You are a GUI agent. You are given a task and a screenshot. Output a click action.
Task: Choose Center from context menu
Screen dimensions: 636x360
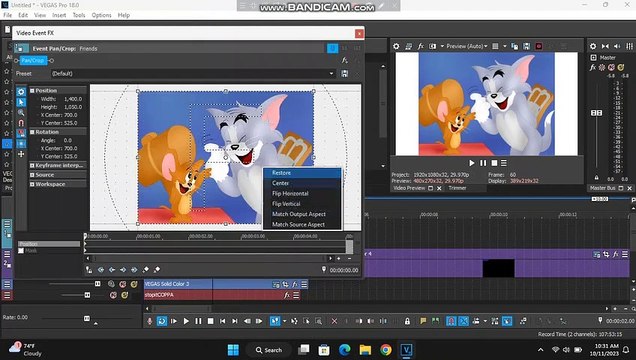[302, 183]
